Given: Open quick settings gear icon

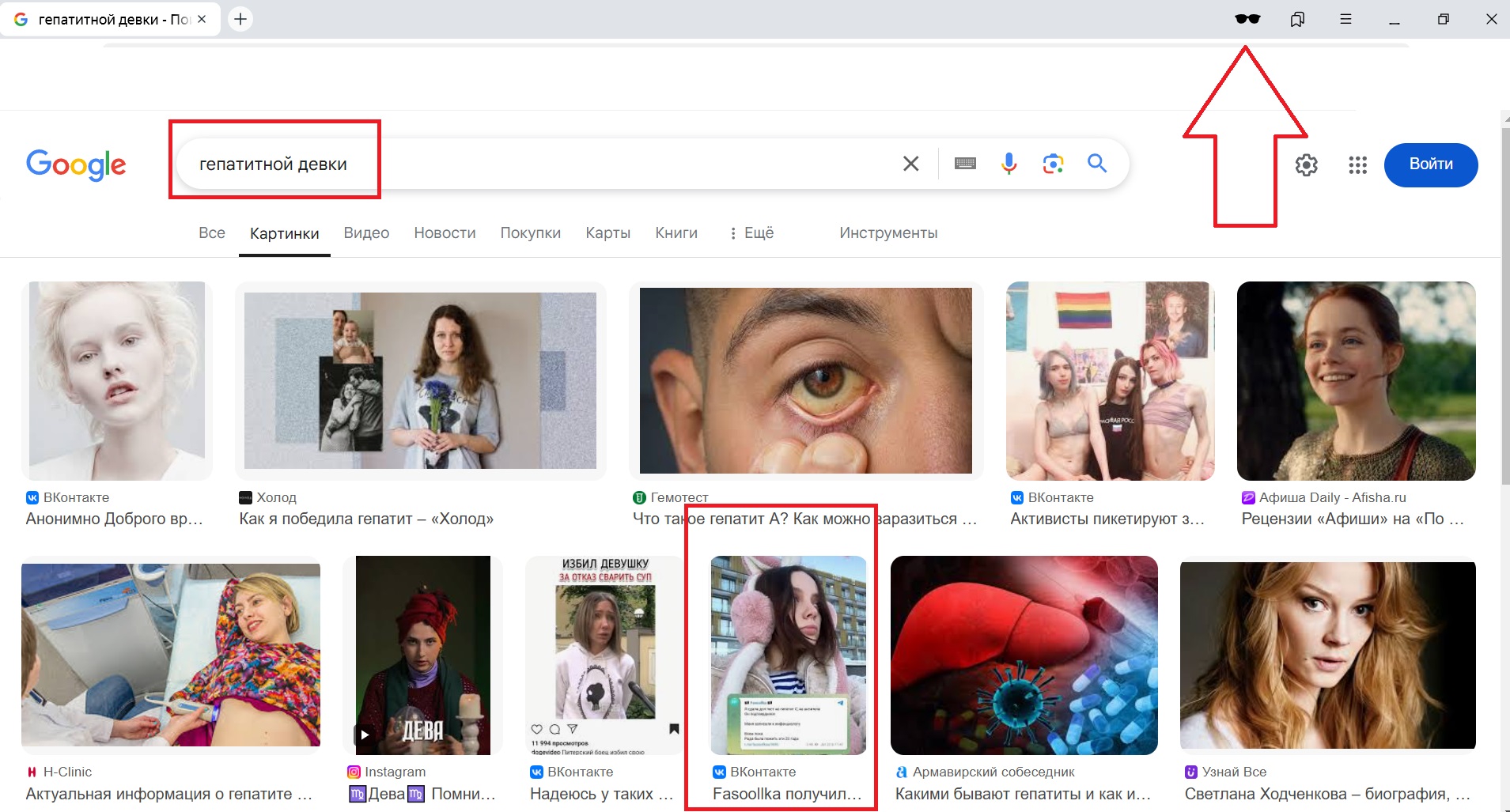Looking at the screenshot, I should pyautogui.click(x=1306, y=164).
